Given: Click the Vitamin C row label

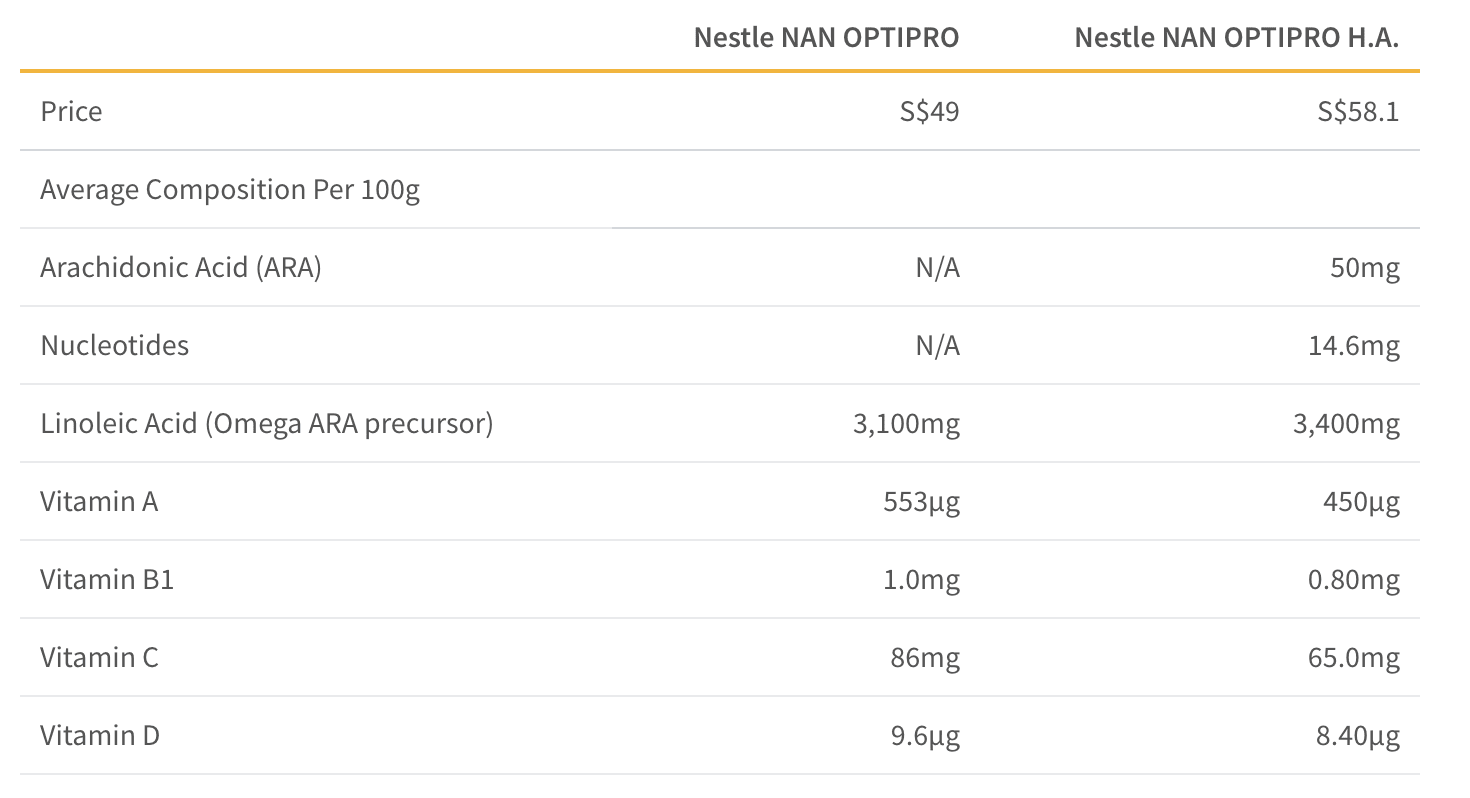Looking at the screenshot, I should (99, 657).
